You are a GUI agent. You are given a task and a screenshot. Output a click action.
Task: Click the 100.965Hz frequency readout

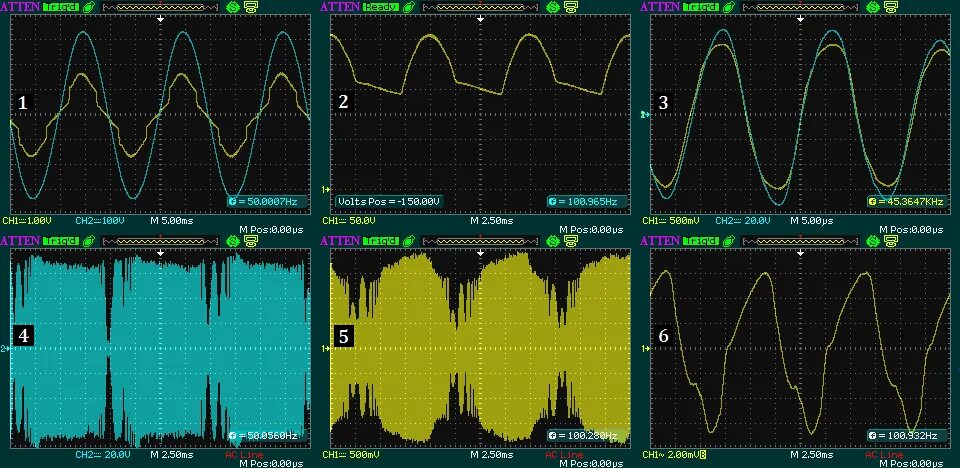[588, 202]
